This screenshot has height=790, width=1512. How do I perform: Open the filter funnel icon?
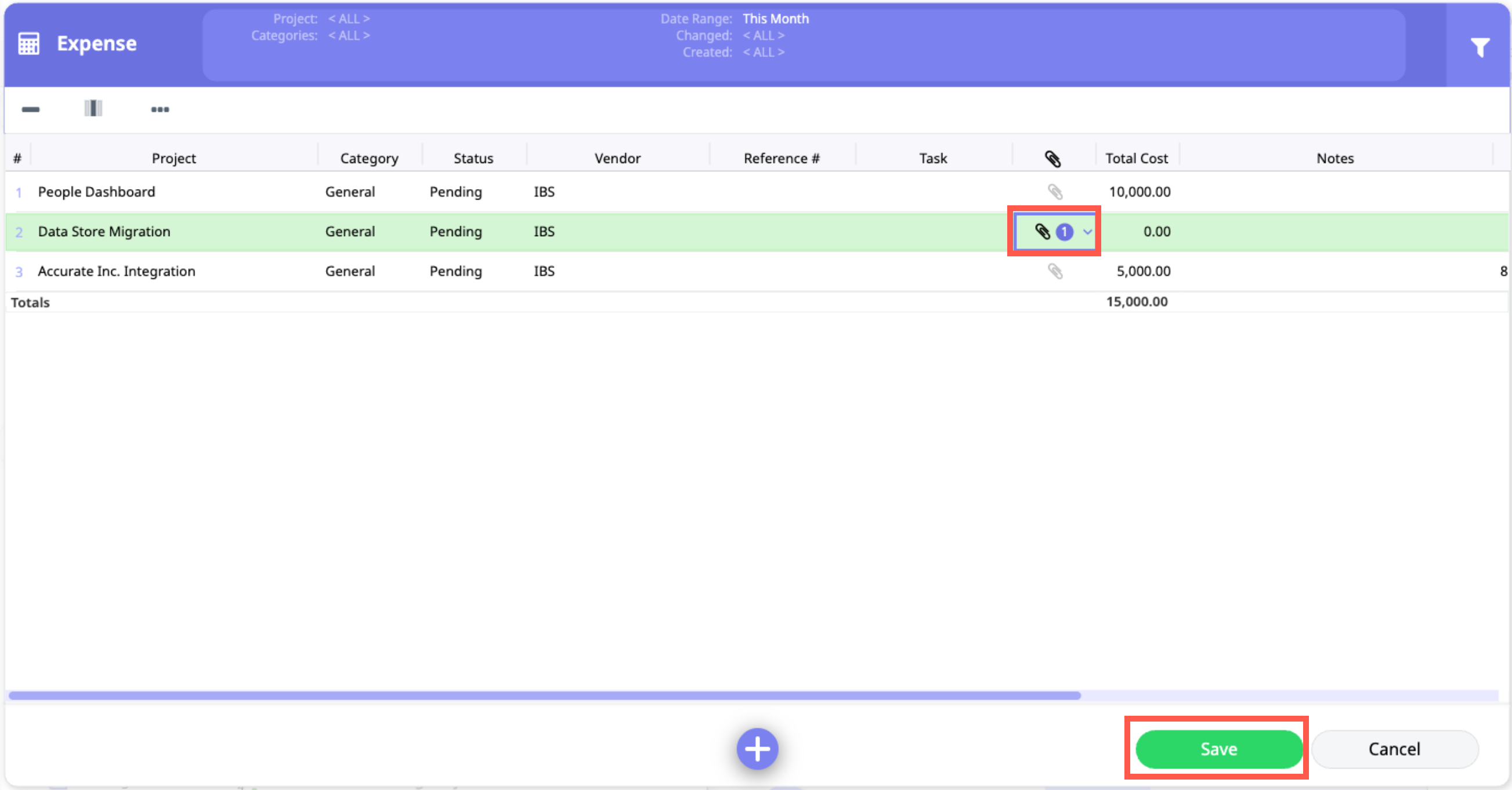(x=1480, y=47)
